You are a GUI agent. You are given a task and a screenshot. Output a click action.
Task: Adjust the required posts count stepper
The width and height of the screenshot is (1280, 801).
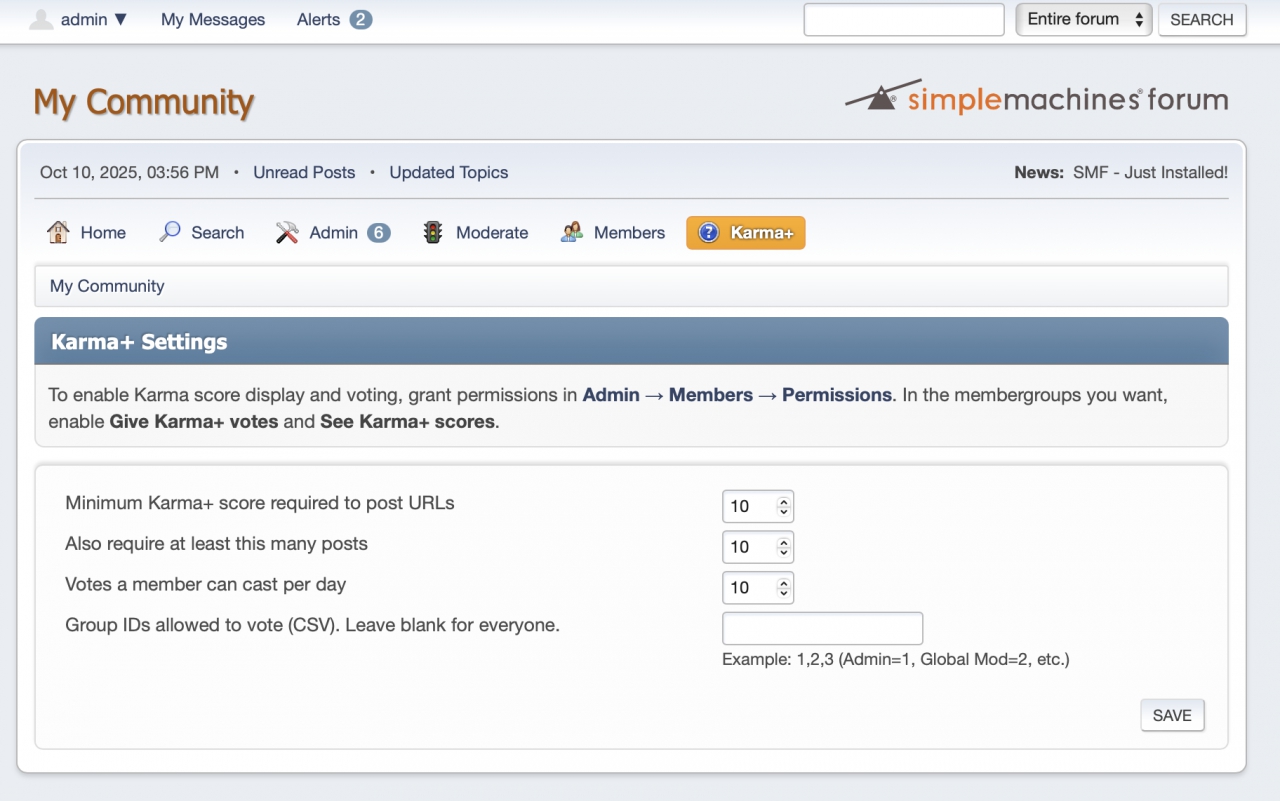point(784,547)
